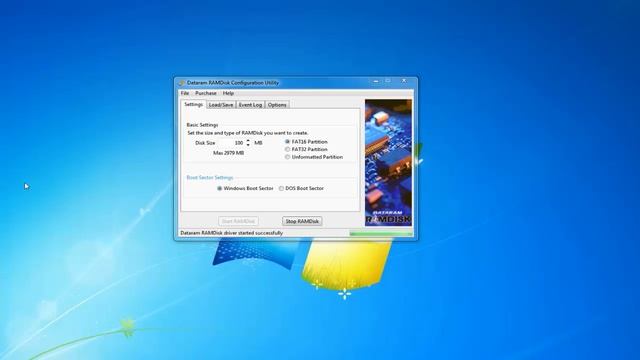Click the Disk Size input field
640x360 pixels.
(231, 143)
